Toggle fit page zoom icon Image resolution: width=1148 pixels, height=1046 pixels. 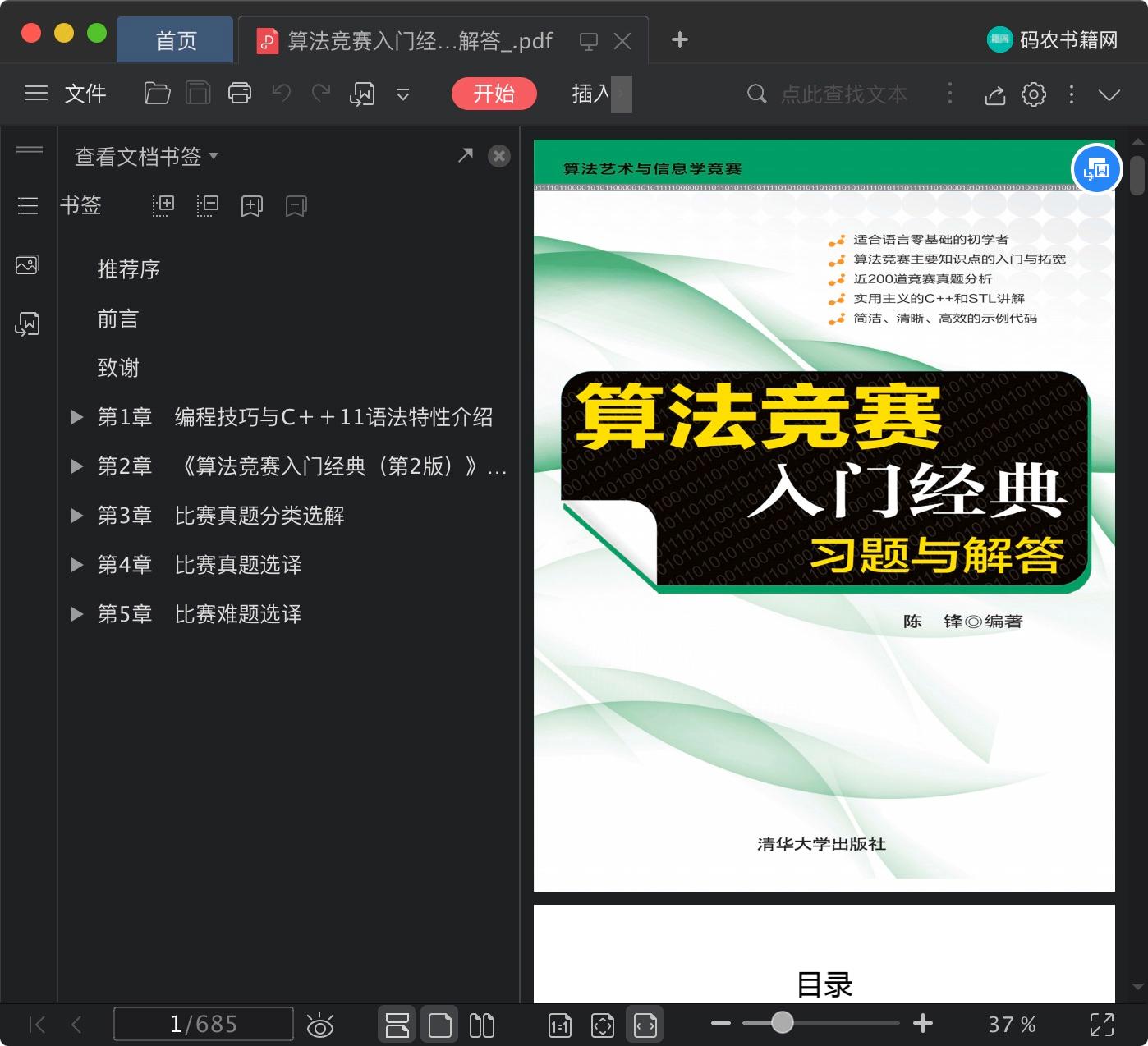click(603, 1025)
